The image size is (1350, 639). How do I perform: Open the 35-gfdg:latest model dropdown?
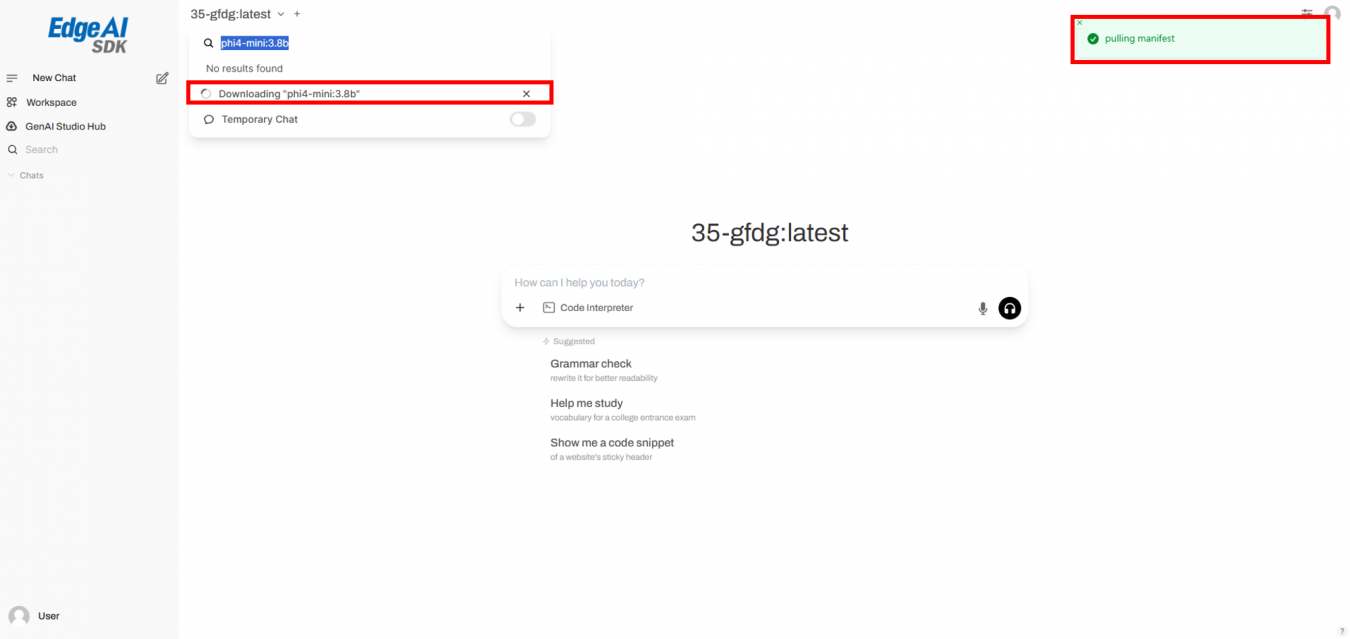click(x=237, y=14)
